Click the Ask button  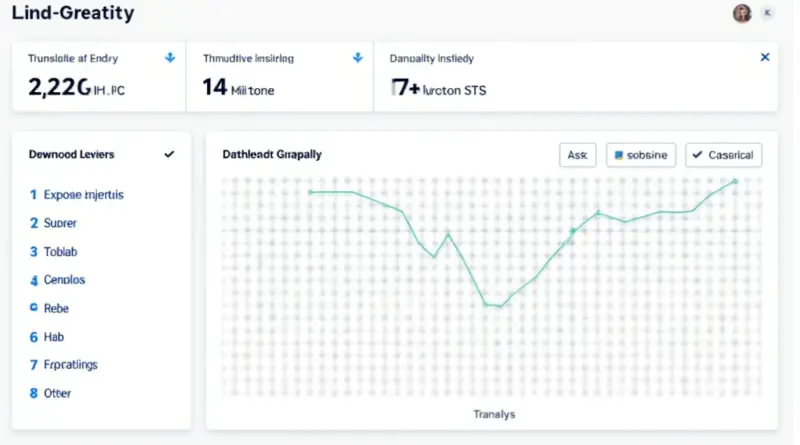pyautogui.click(x=577, y=155)
